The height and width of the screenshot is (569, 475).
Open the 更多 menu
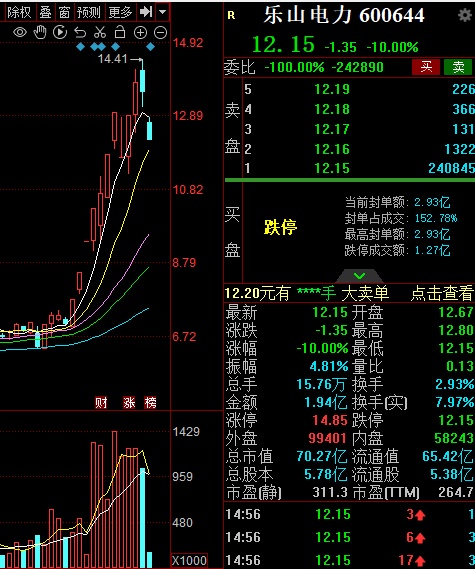pyautogui.click(x=120, y=12)
